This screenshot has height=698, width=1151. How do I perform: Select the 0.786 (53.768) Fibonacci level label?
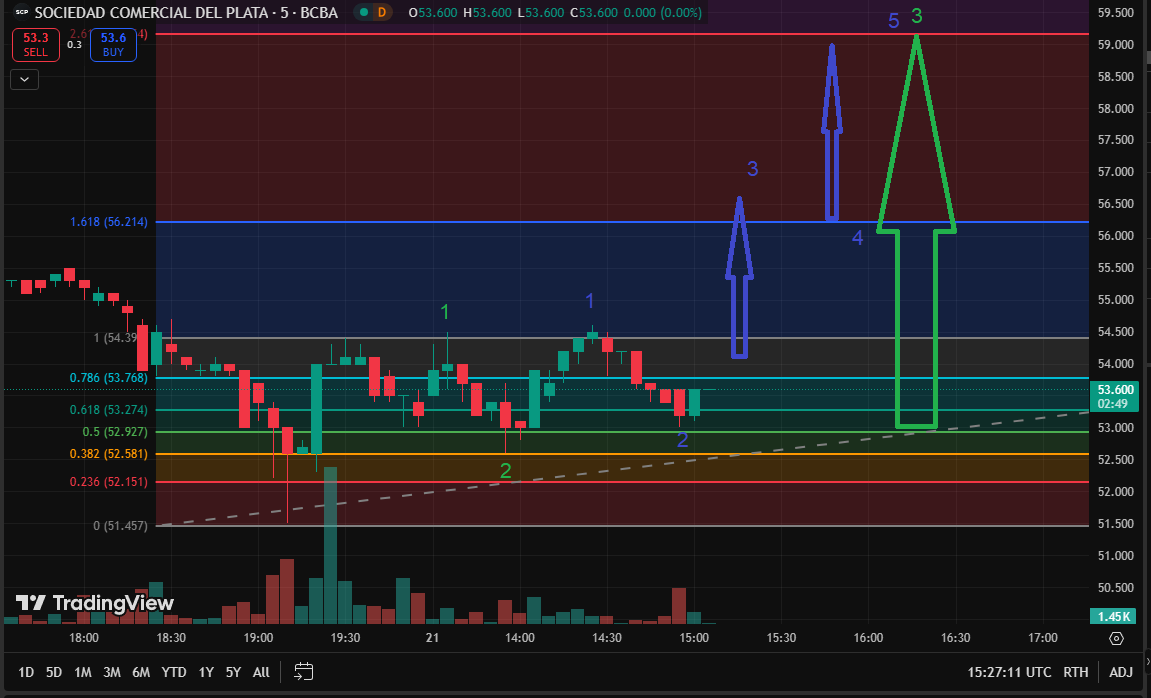109,378
